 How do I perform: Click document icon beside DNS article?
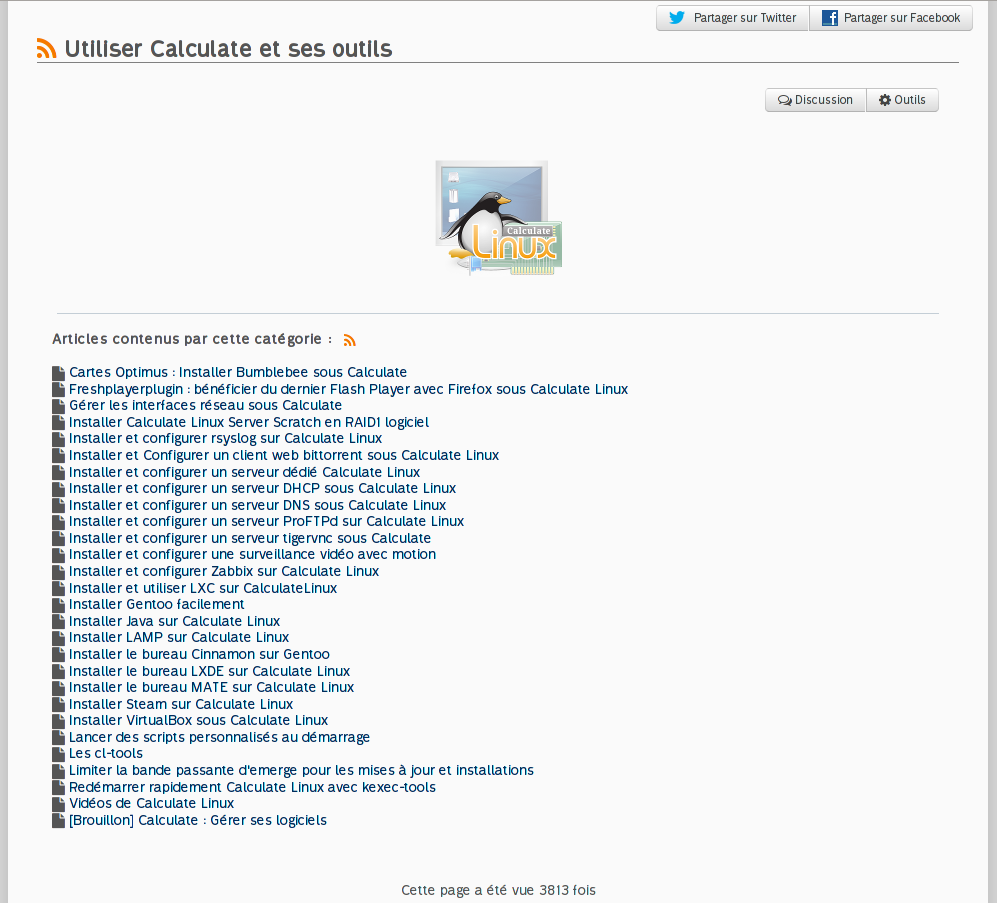pyautogui.click(x=58, y=506)
